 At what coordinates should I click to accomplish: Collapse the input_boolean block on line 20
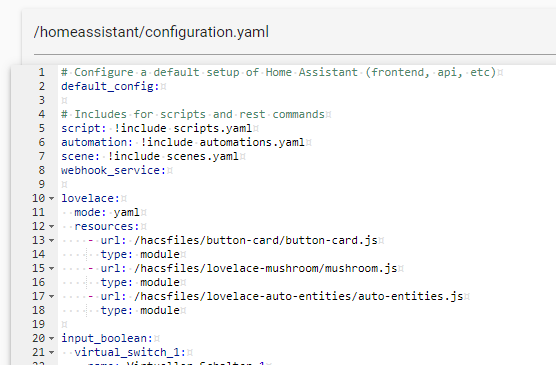pos(52,339)
